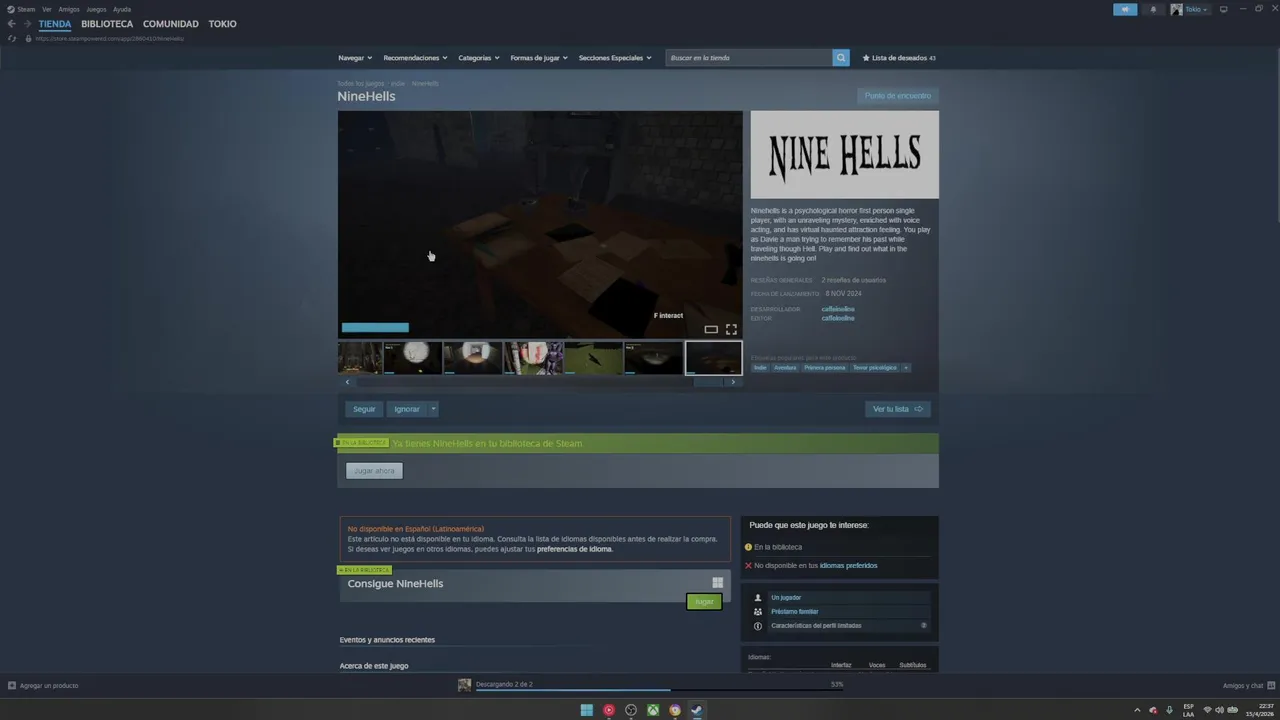Open volume control in system tray
This screenshot has height=720, width=1280.
point(1220,710)
